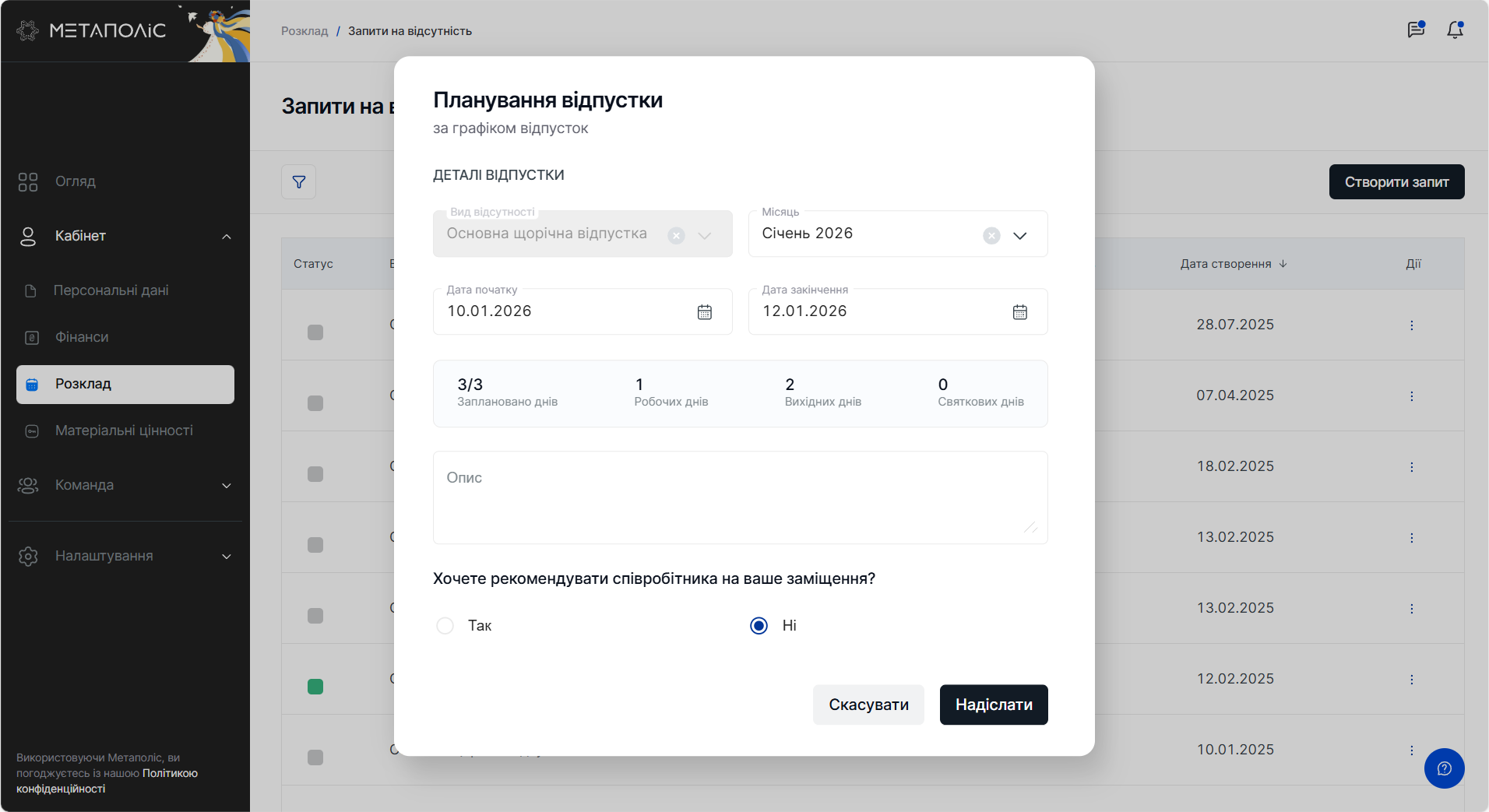Collapse the Кабінет sidebar section
Viewport: 1489px width, 812px height.
click(x=226, y=237)
